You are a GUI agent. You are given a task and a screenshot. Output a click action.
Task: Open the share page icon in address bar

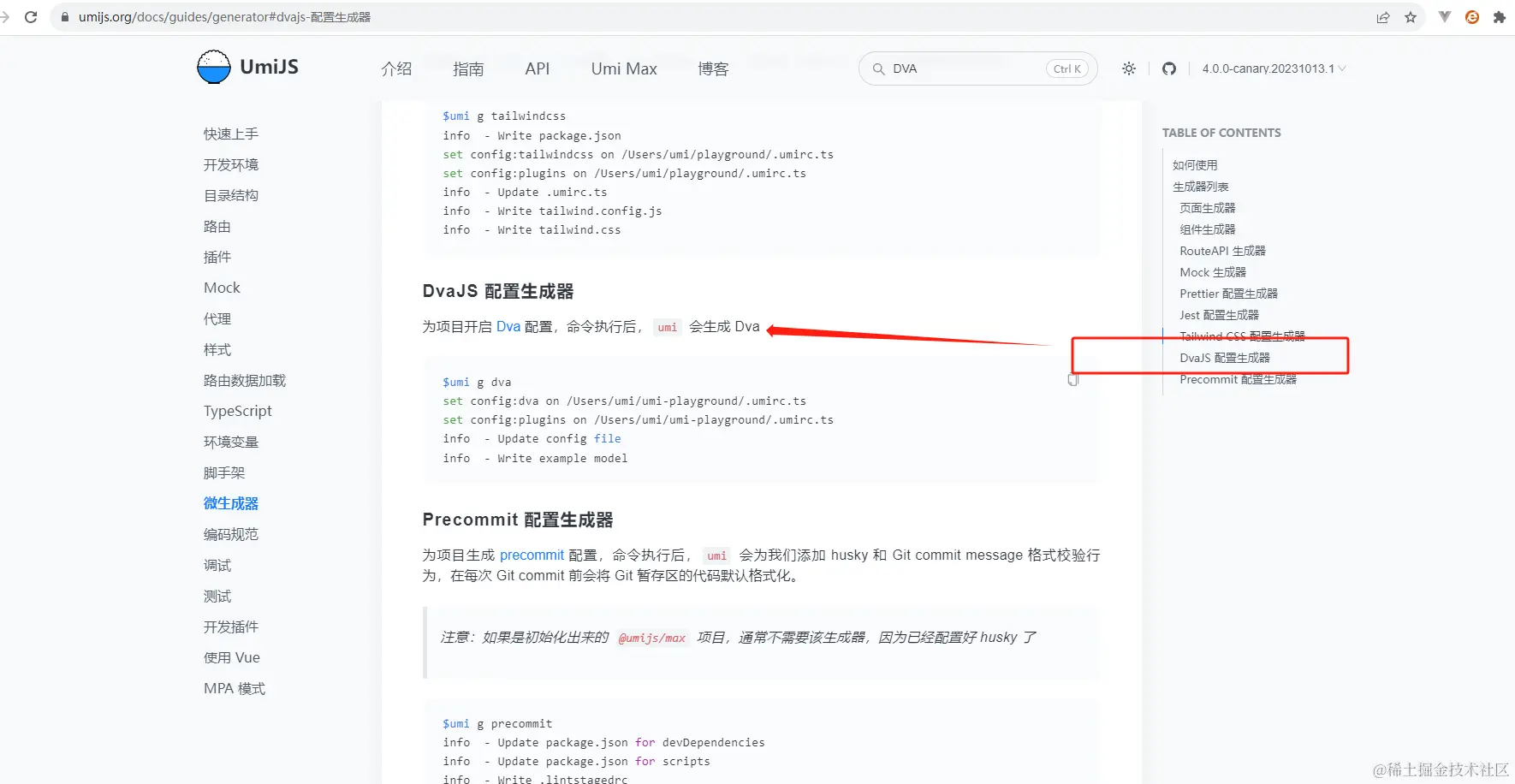1383,17
